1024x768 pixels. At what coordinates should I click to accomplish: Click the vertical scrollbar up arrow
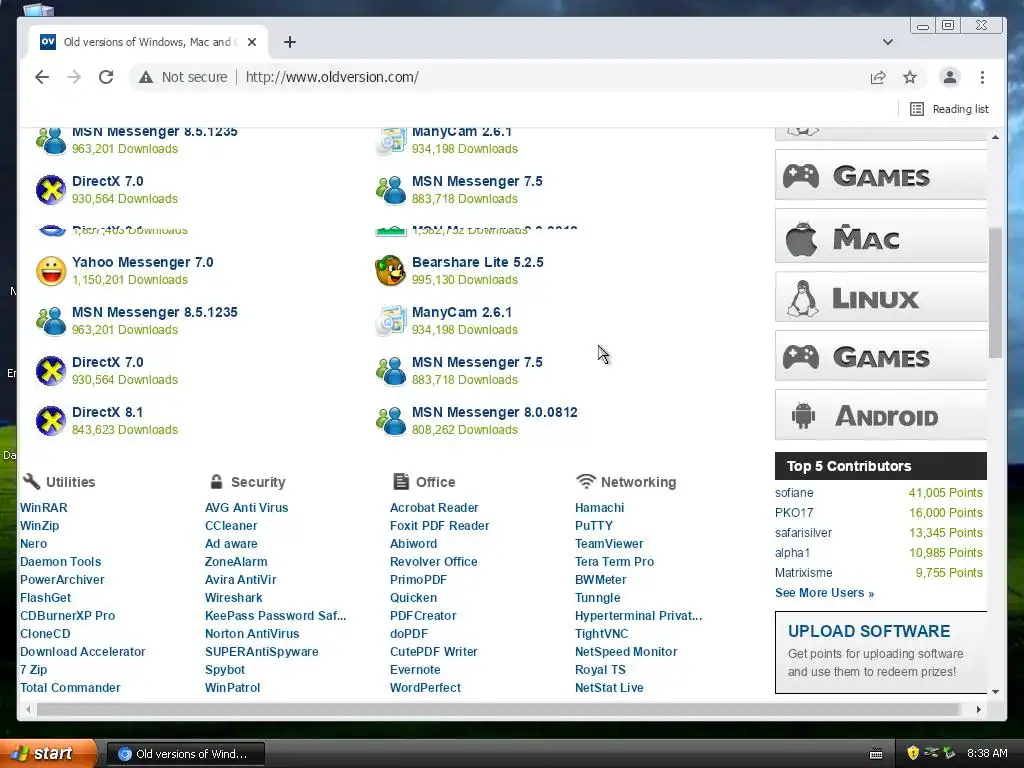click(x=995, y=136)
